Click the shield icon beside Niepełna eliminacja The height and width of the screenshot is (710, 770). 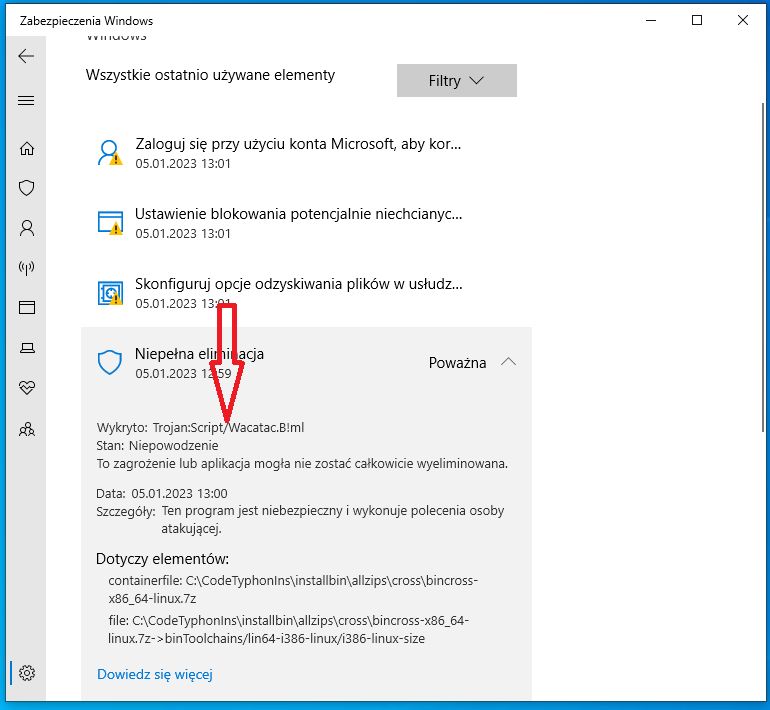[110, 362]
